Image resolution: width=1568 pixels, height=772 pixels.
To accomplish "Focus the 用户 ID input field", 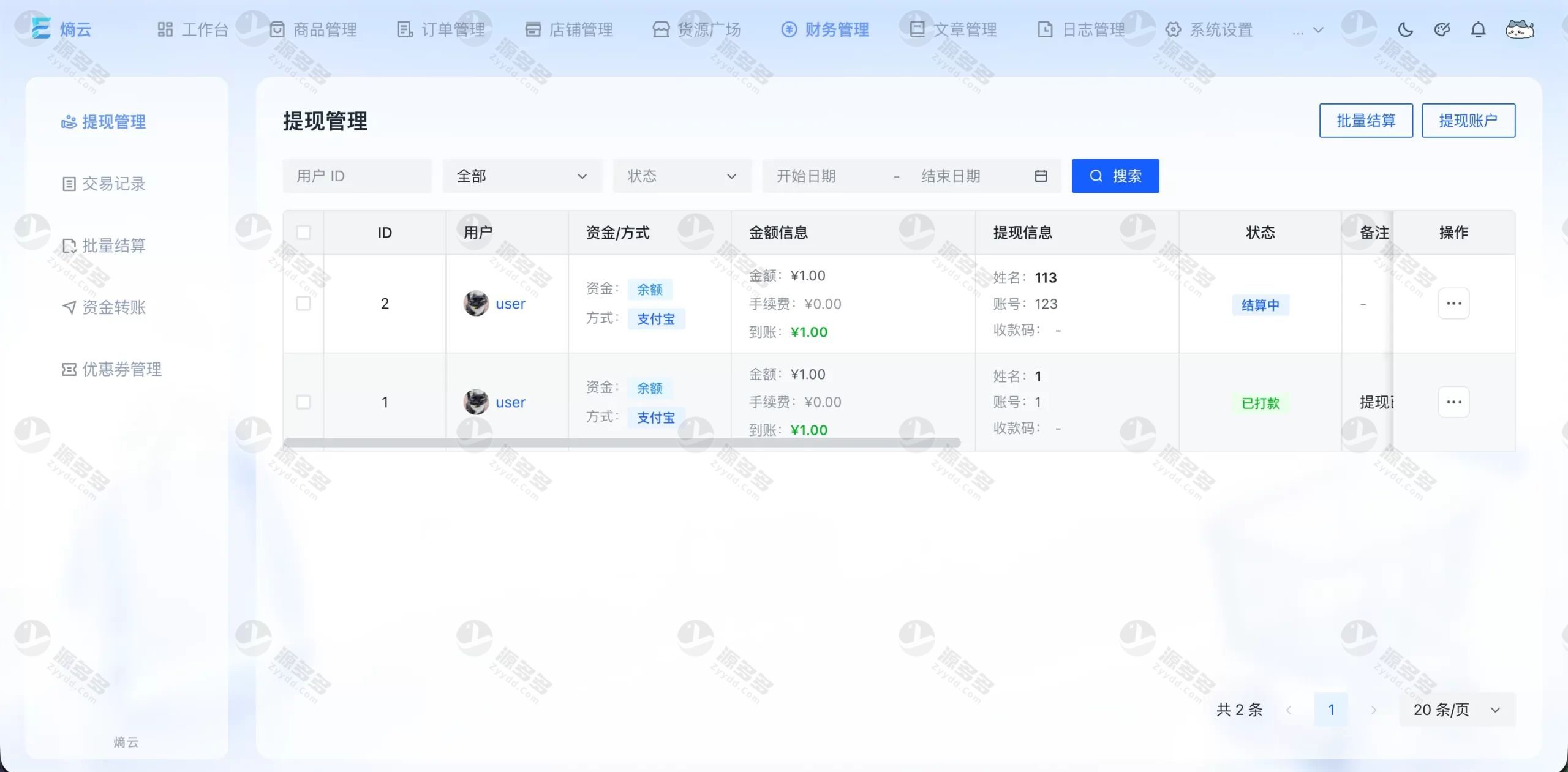I will [x=357, y=176].
